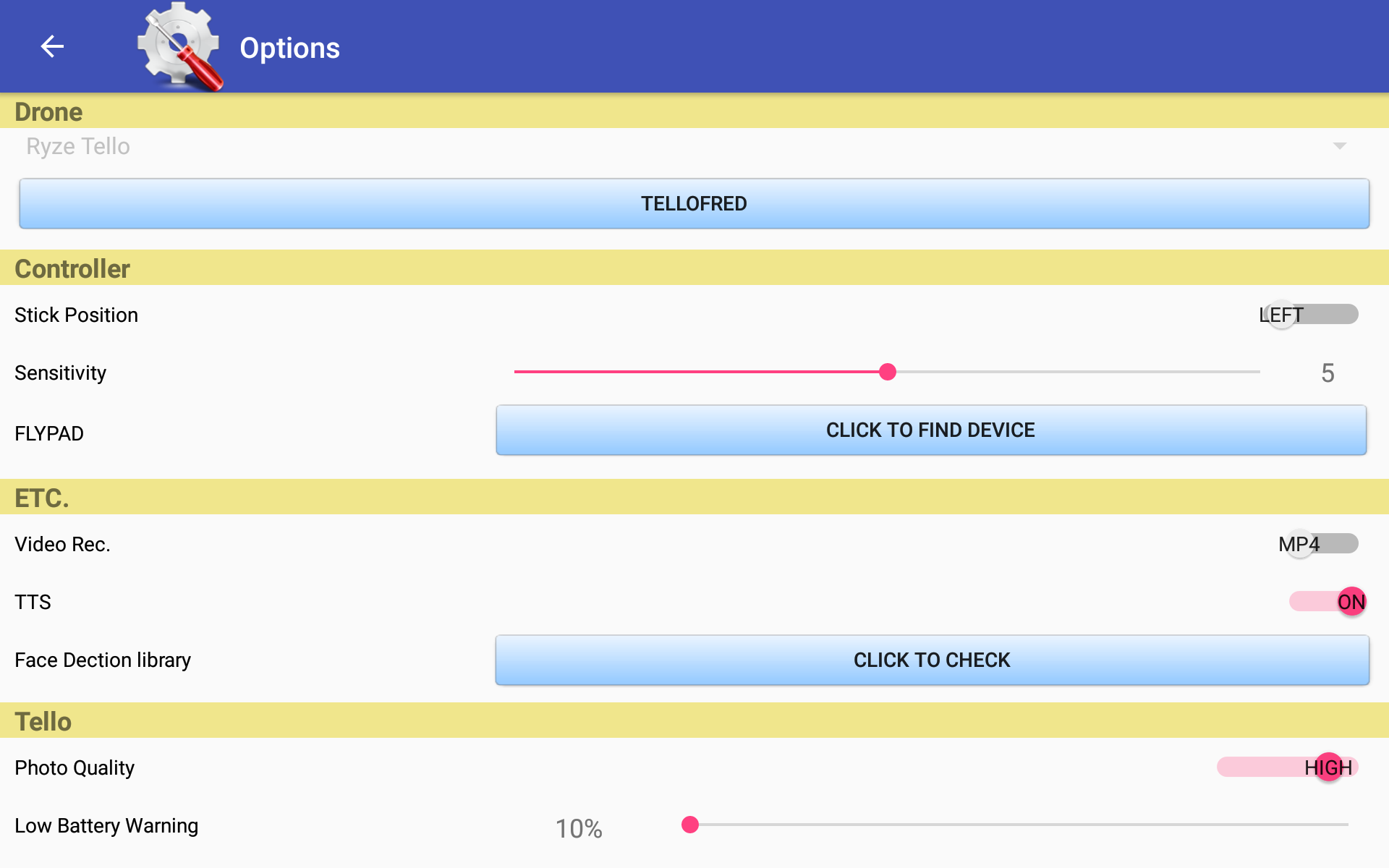
Task: Tap the back arrow icon
Action: click(x=52, y=46)
